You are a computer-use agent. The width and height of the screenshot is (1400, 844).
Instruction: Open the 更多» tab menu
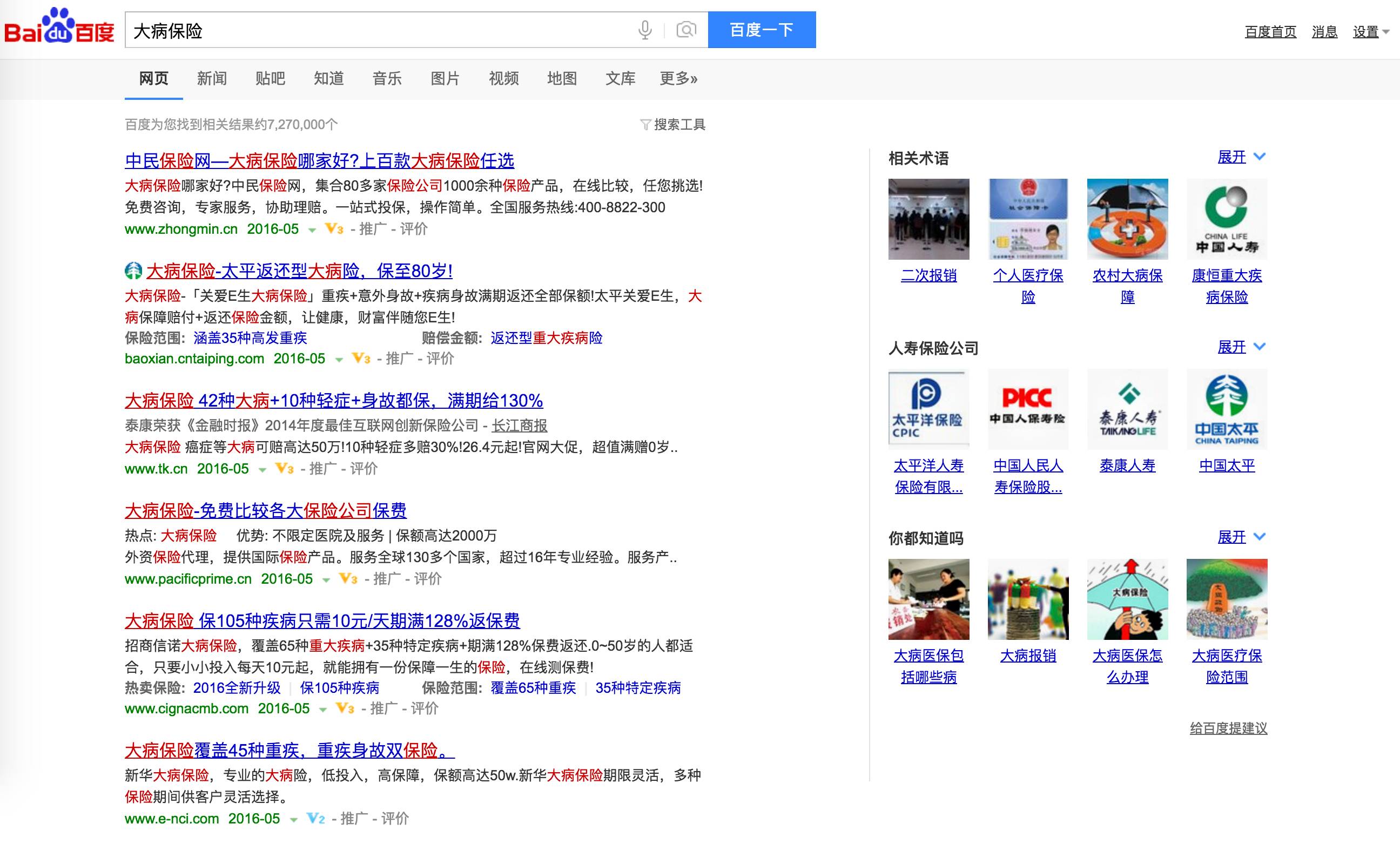tap(678, 78)
